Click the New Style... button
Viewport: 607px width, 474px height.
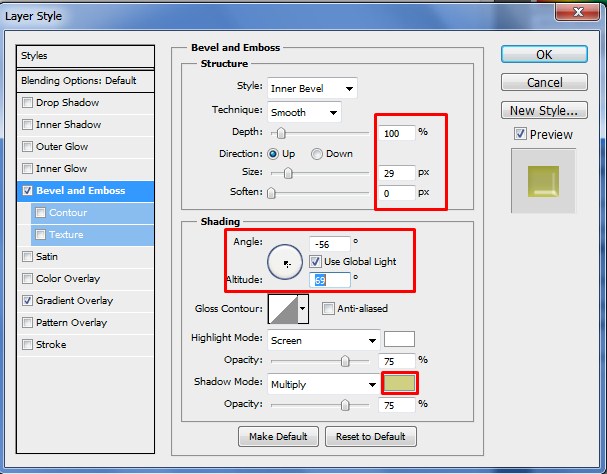point(544,110)
